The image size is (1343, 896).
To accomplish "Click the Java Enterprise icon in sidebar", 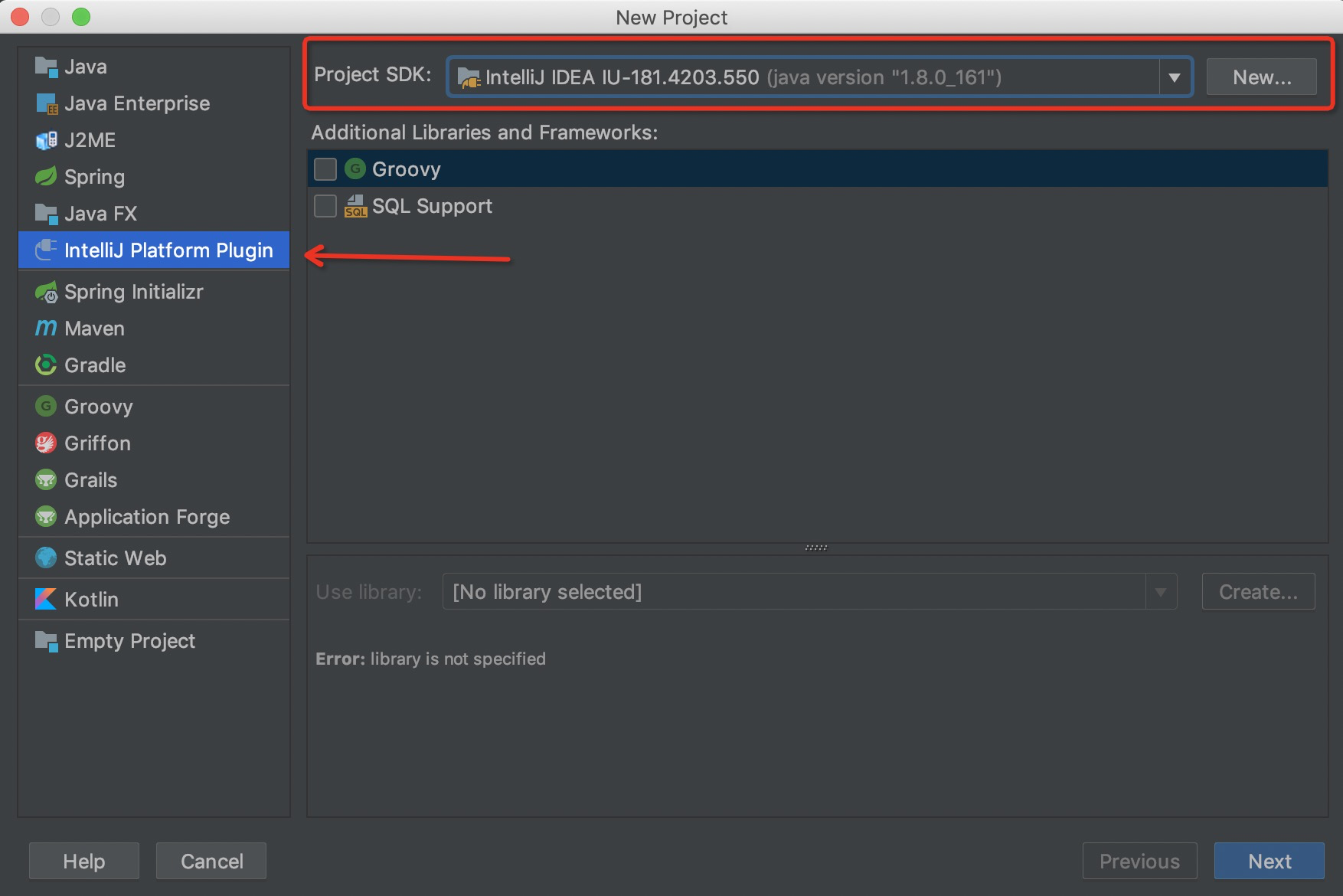I will (46, 104).
